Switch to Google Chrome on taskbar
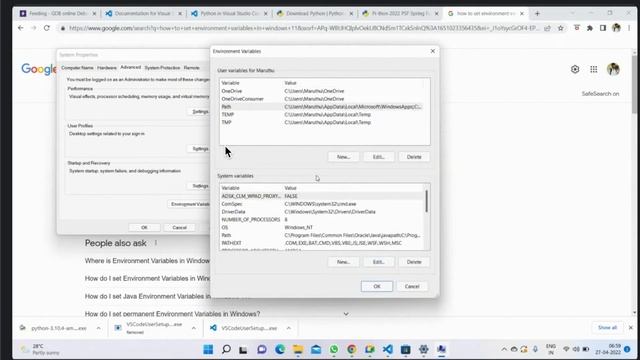Viewport: 640px width, 360px height. pos(352,349)
